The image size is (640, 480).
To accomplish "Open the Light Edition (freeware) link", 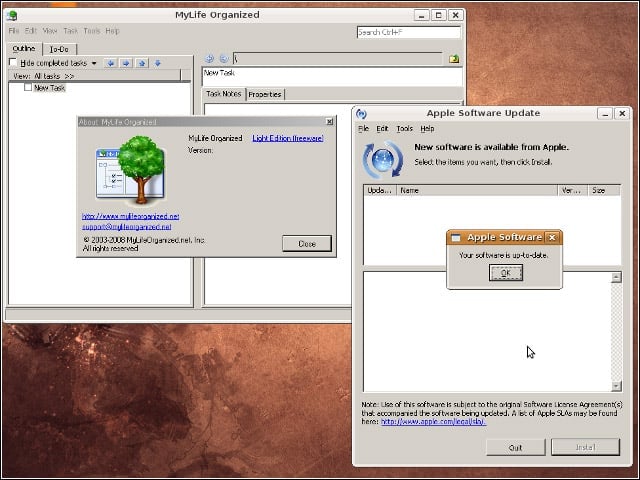I will coord(288,138).
